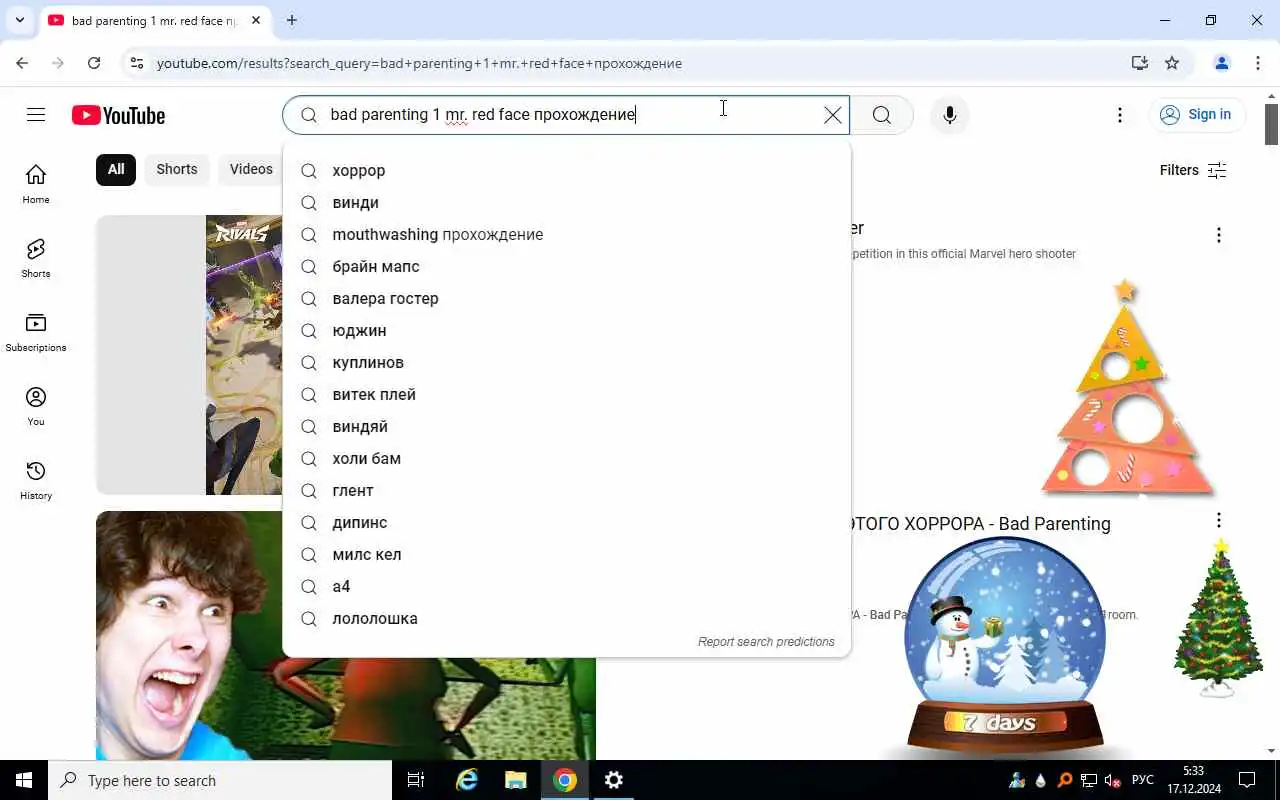Viewport: 1280px width, 800px height.
Task: Click the browser address bar URL
Action: [419, 63]
